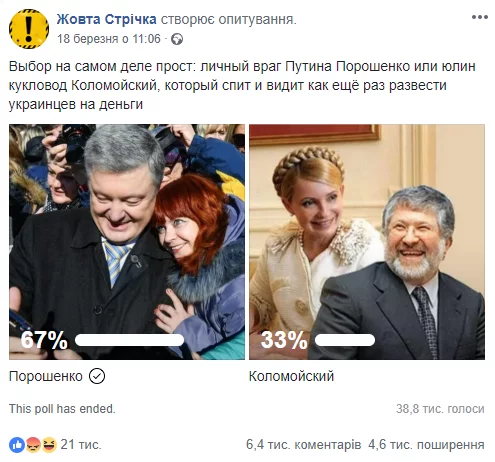Viewport: 495px width, 462px height.
Task: Open the 21 тис. reactions count list
Action: coord(81,445)
